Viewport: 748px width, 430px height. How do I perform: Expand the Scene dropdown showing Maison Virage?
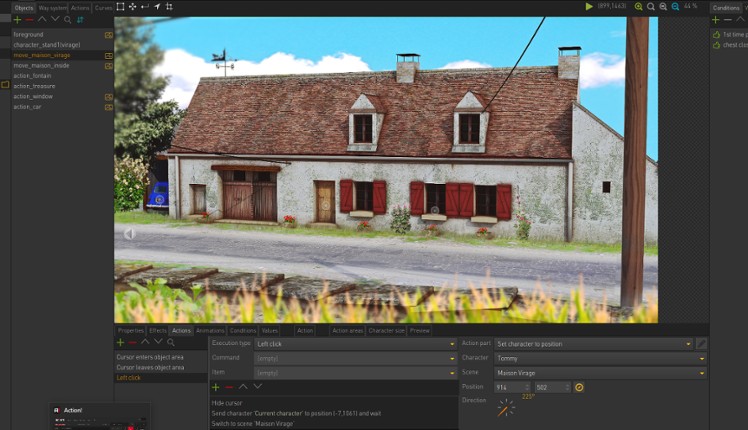click(x=600, y=372)
